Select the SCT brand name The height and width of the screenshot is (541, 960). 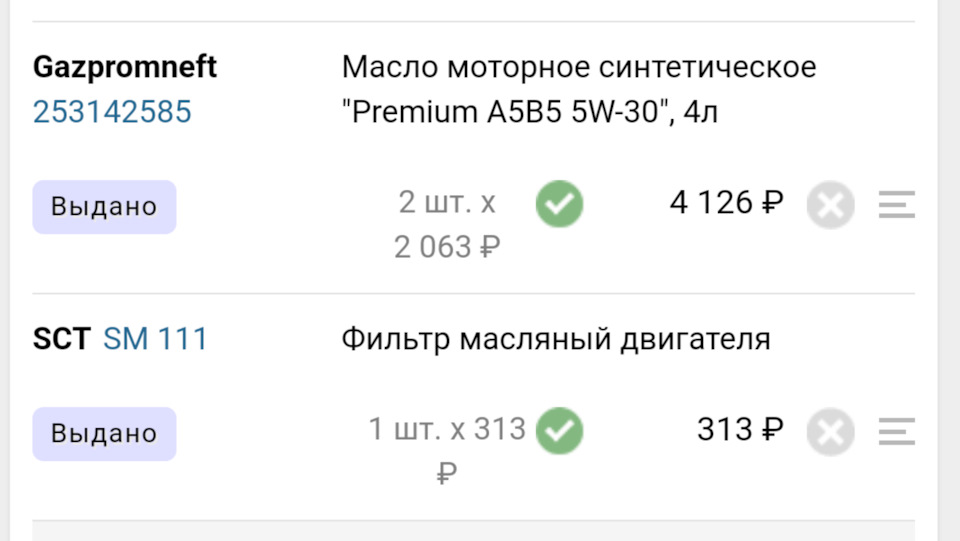pos(61,339)
